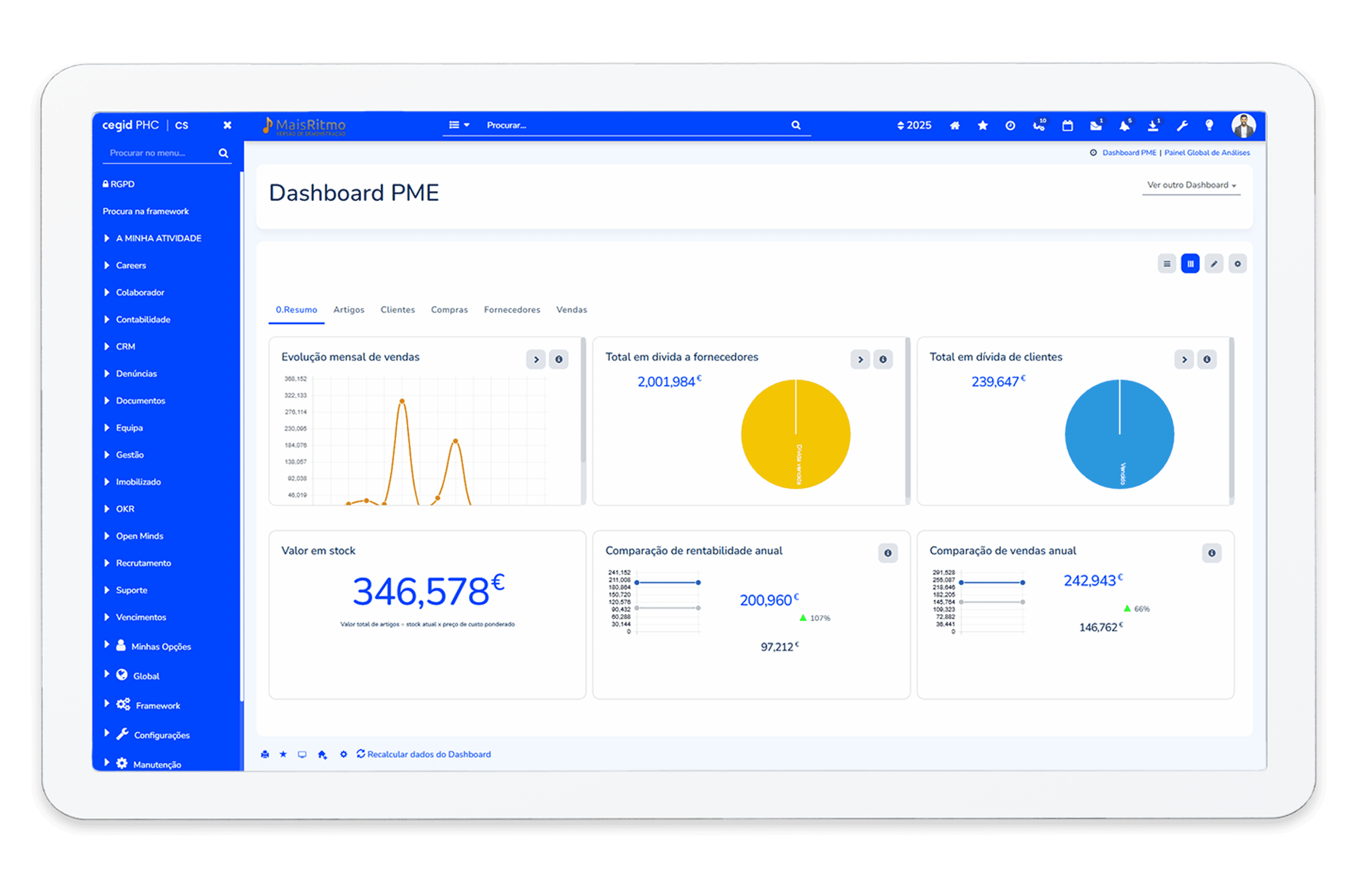Image resolution: width=1357 pixels, height=896 pixels.
Task: Click the pencil edit dashboard icon
Action: pos(1214,264)
